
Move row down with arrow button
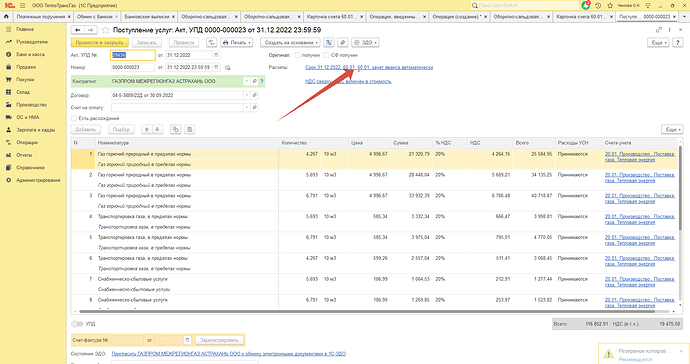pos(158,129)
